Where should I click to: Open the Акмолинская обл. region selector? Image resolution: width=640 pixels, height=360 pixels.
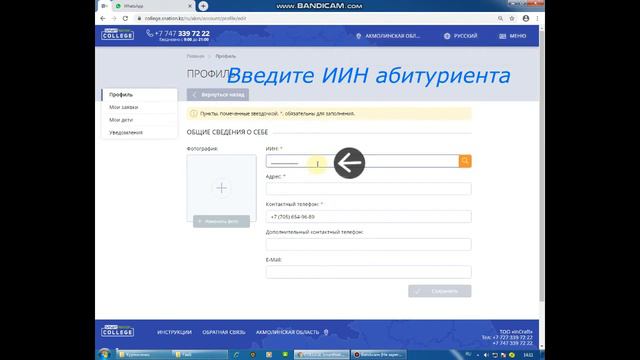click(x=388, y=36)
